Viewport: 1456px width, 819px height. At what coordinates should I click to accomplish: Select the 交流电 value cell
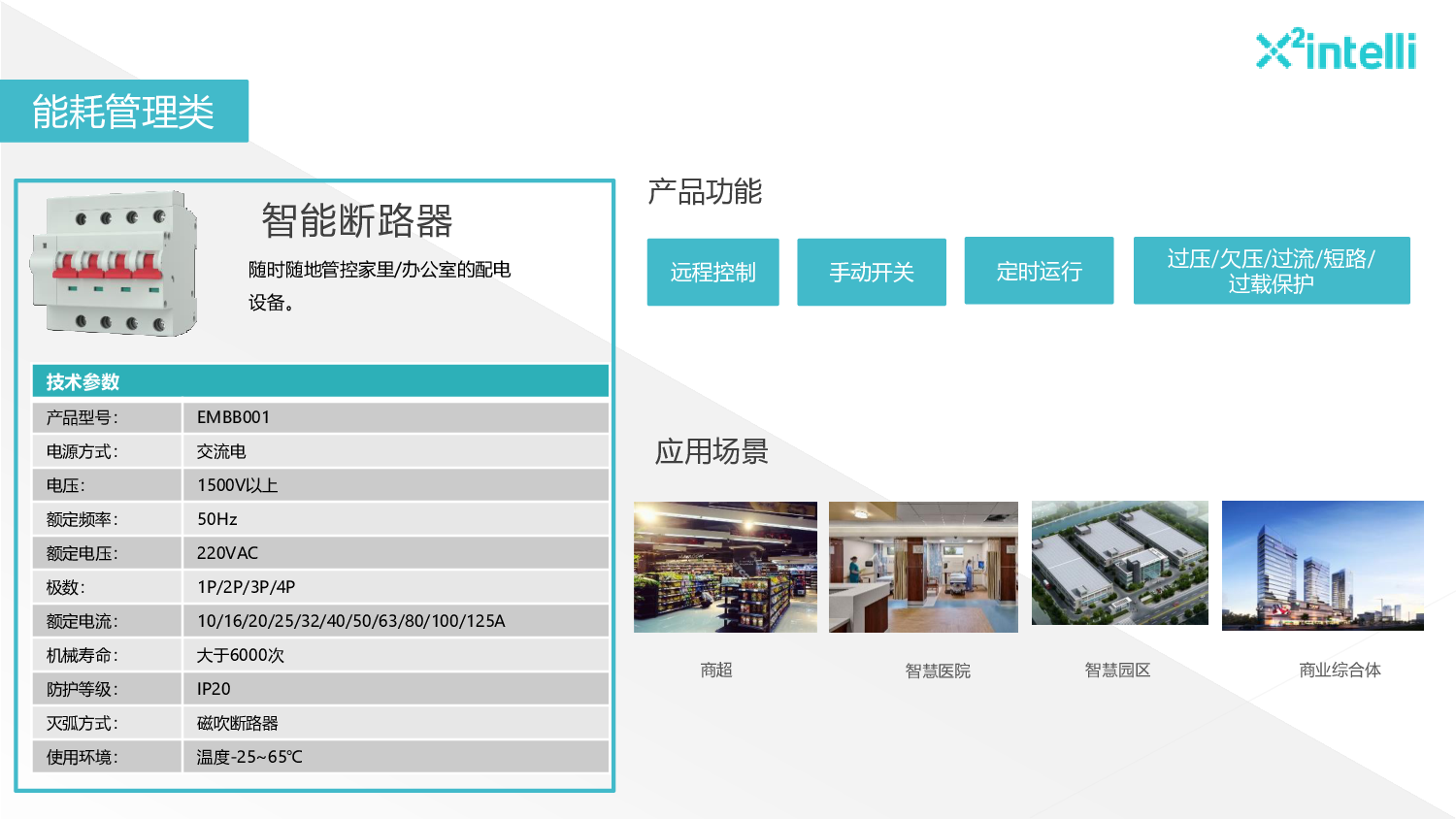coord(396,451)
